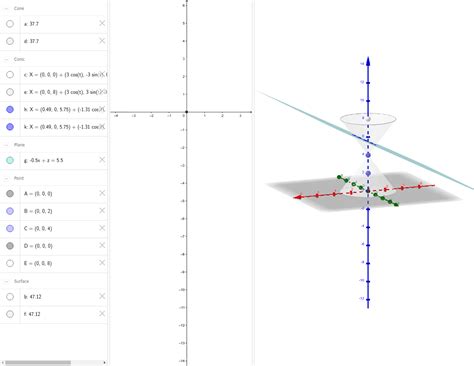Screen dimensions: 474x366
Task: Collapse the Cone group
Action: tap(6, 8)
